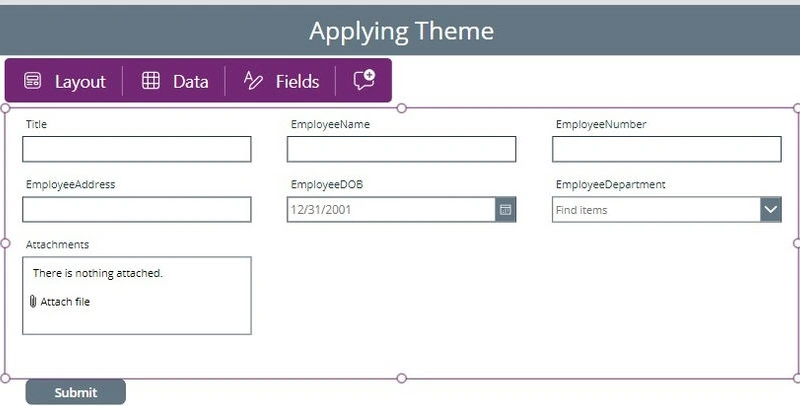Click the Layout icon in purple toolbar

pos(33,81)
